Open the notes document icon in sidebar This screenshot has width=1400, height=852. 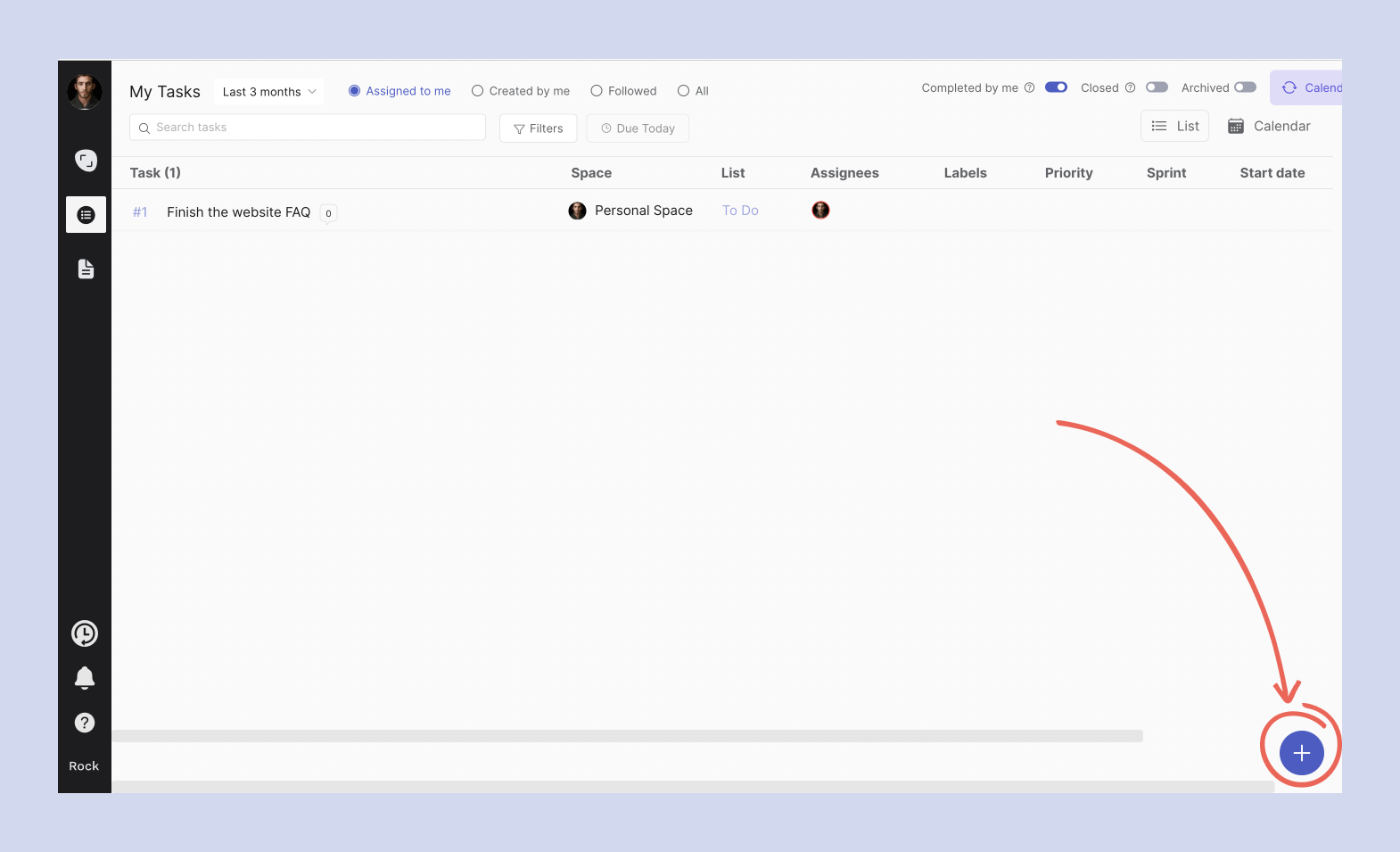(86, 269)
